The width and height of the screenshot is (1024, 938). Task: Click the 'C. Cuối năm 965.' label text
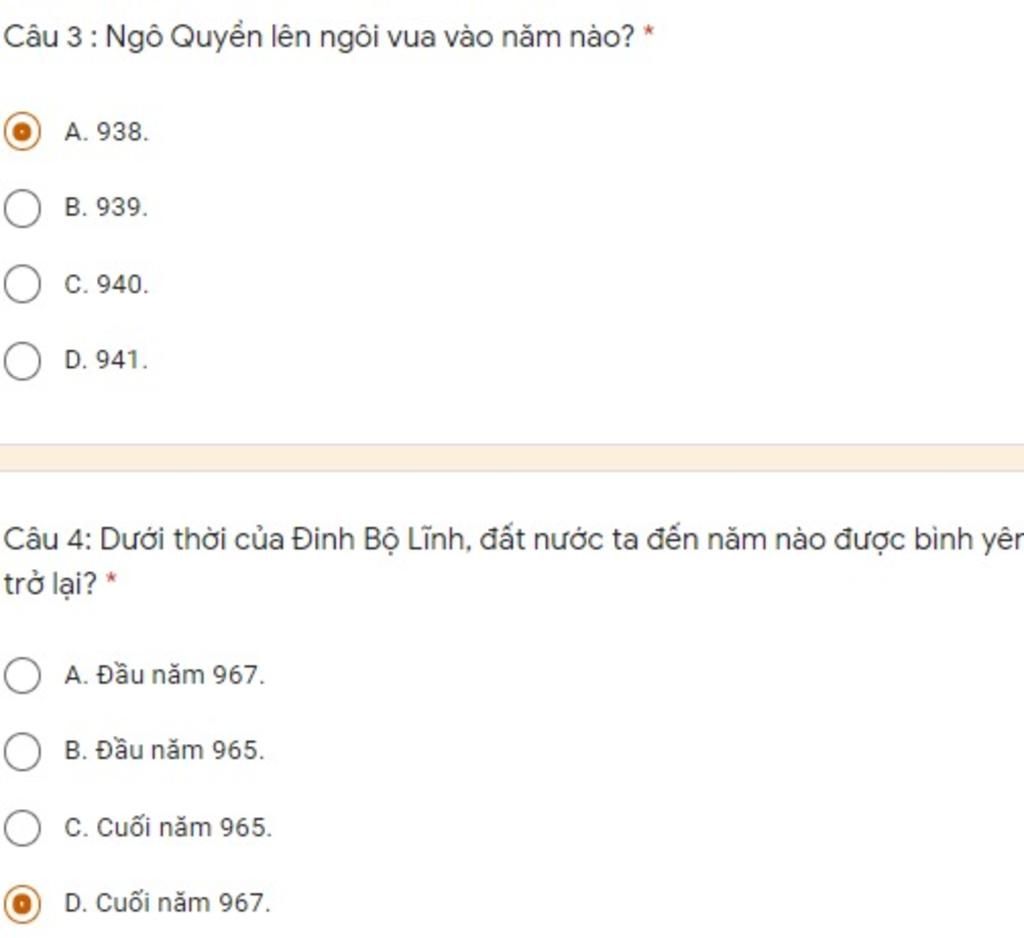point(168,827)
